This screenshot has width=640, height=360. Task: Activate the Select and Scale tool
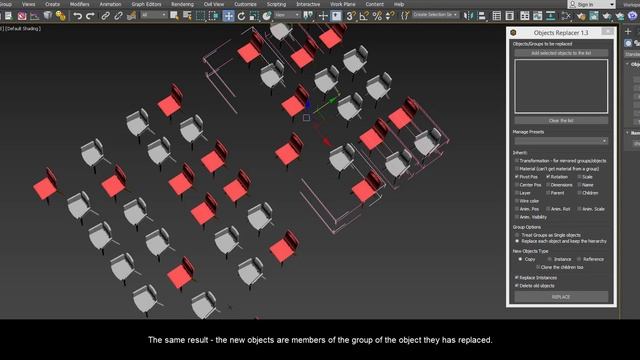(x=254, y=16)
